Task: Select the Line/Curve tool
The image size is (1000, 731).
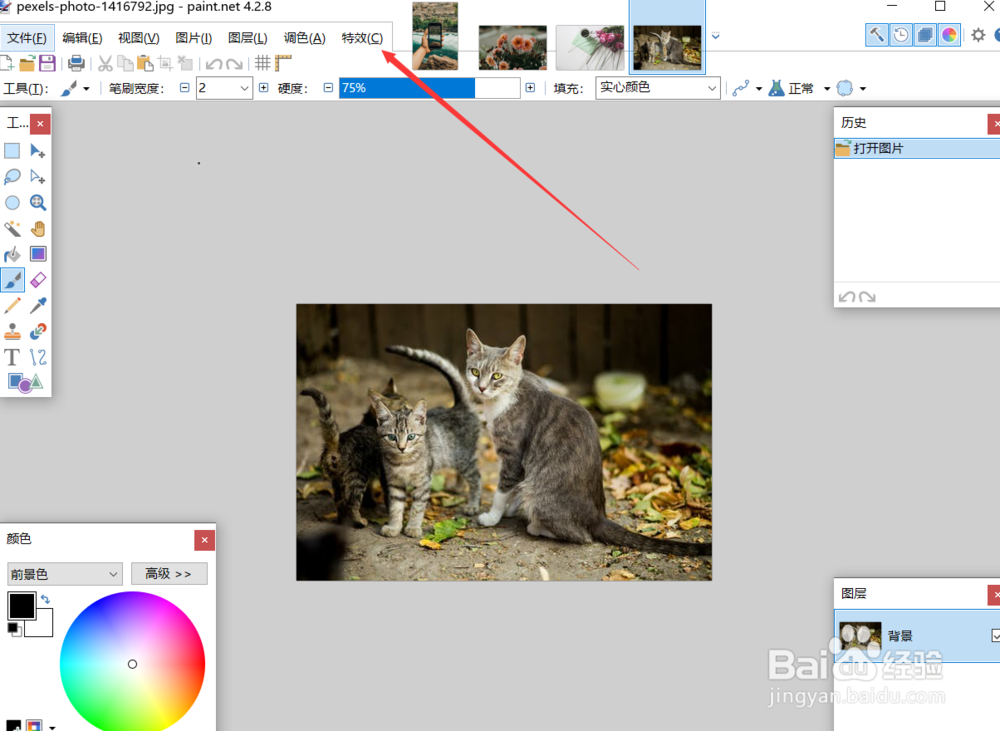Action: tap(38, 357)
